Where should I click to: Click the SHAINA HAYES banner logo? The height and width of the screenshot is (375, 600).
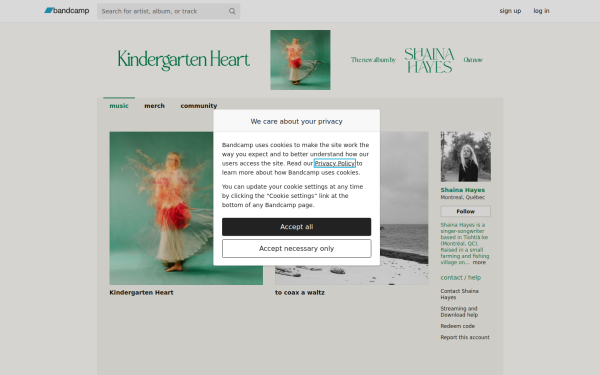(x=429, y=60)
